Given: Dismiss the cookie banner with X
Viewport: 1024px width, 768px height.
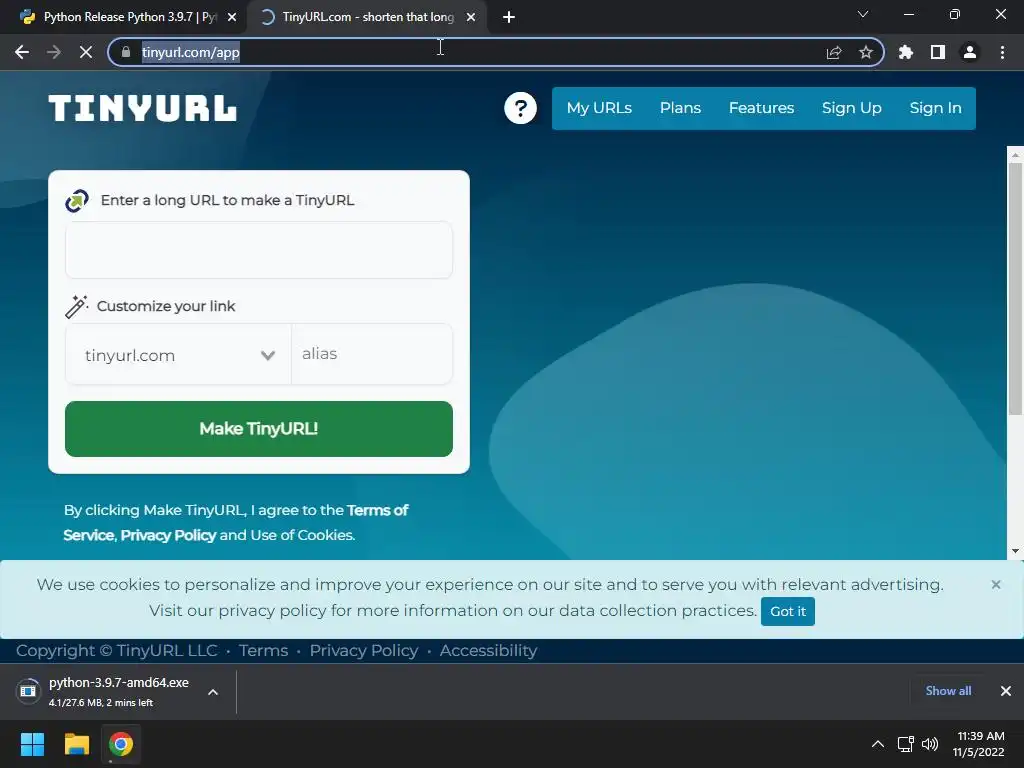Looking at the screenshot, I should (x=996, y=584).
